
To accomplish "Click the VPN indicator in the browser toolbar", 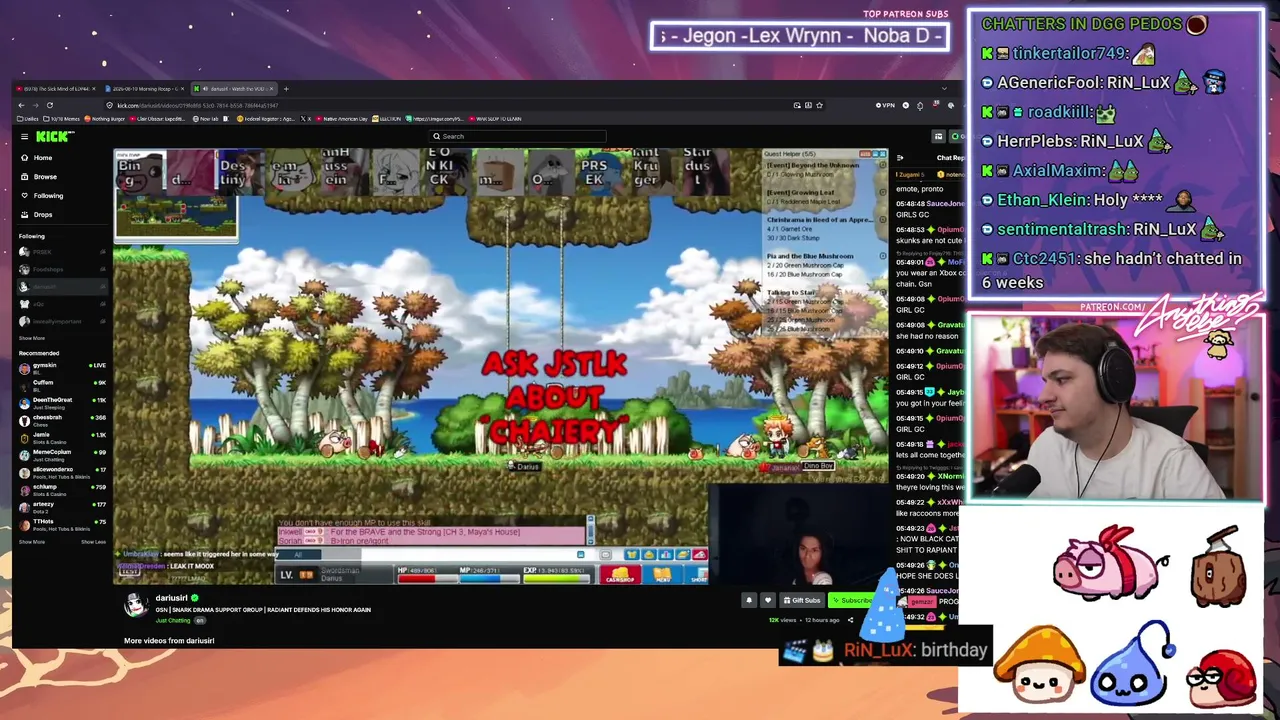I will pyautogui.click(x=885, y=105).
